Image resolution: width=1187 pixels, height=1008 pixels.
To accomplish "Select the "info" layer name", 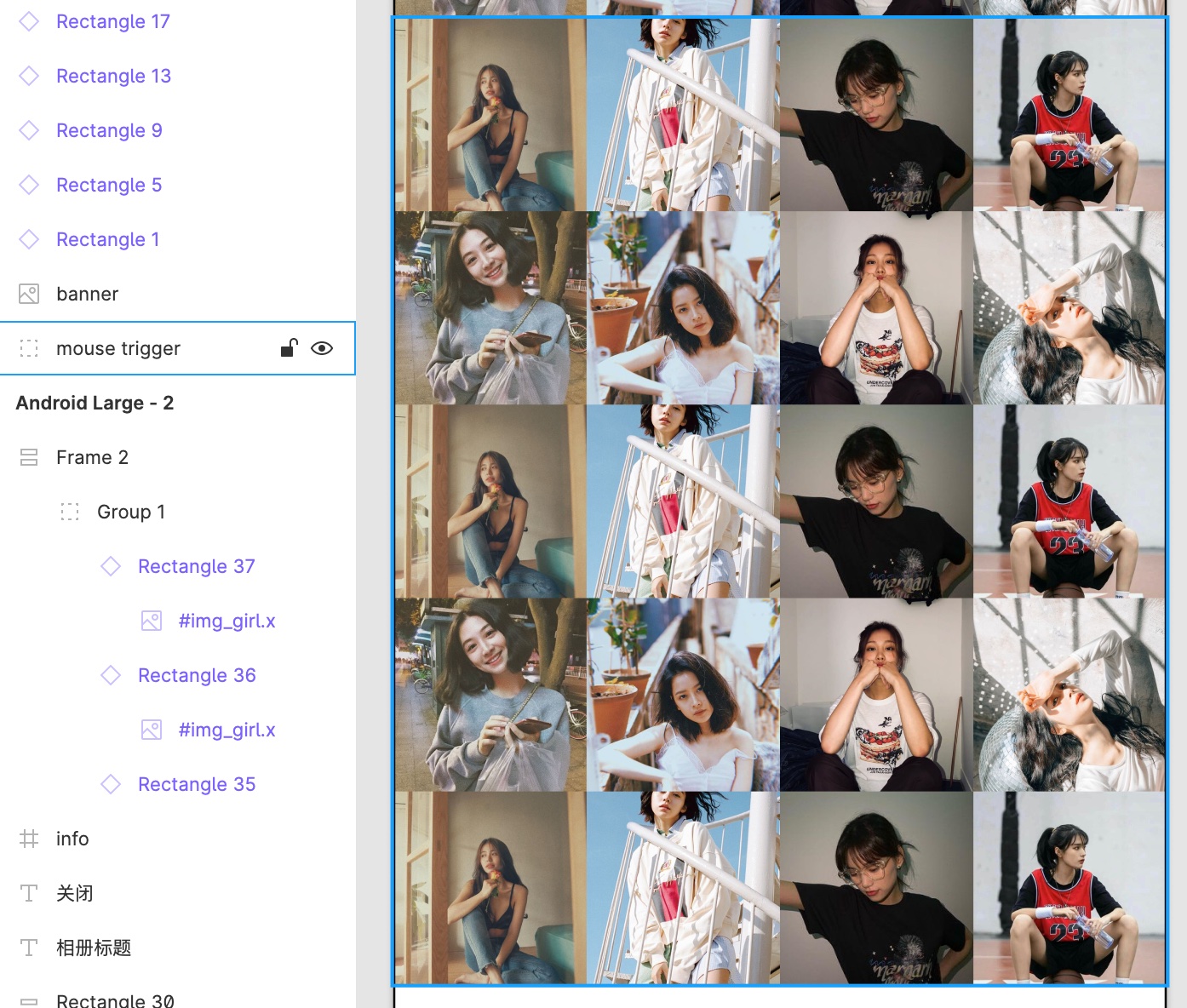I will pos(72,839).
